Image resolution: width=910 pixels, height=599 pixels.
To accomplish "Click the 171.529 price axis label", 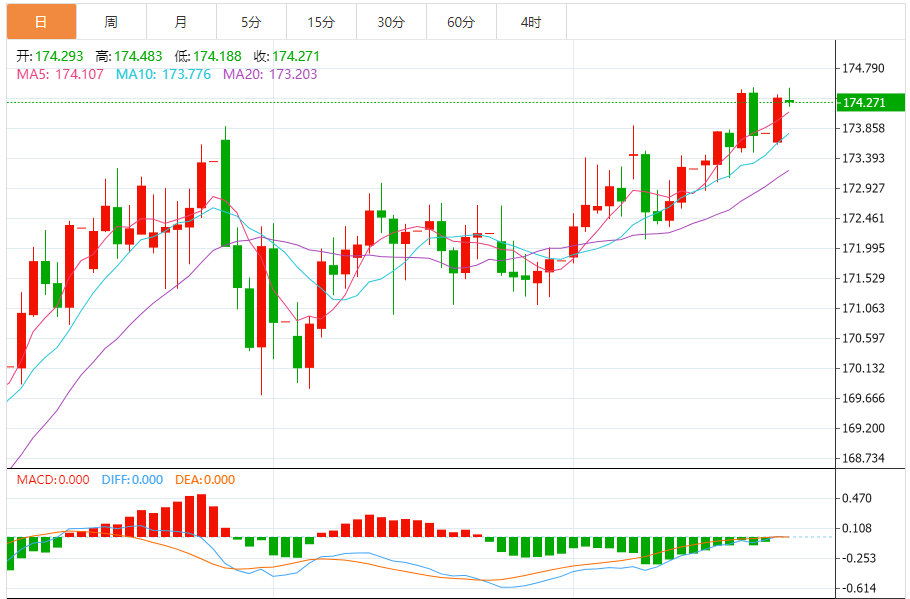I will tap(864, 278).
